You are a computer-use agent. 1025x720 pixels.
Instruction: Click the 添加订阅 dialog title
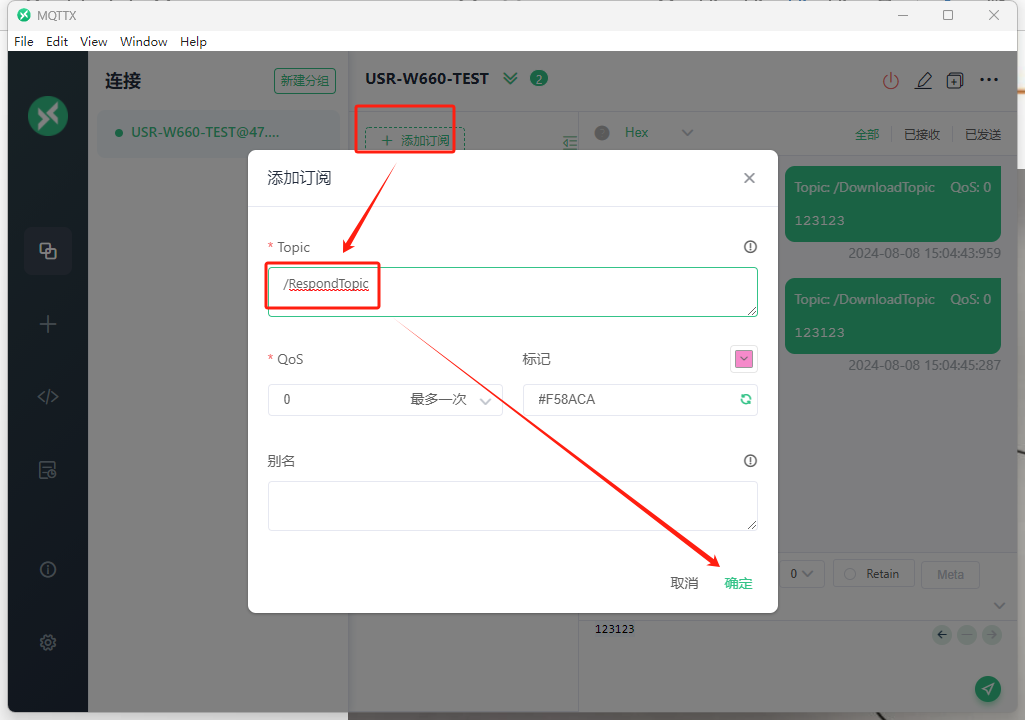[299, 178]
